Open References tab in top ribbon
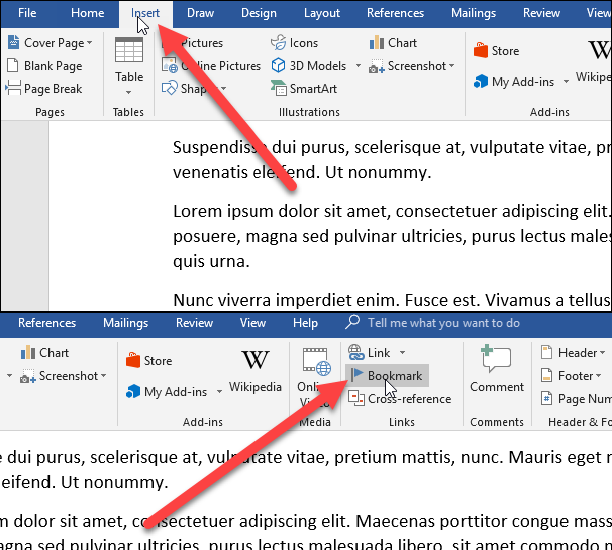This screenshot has height=550, width=612. tap(395, 13)
